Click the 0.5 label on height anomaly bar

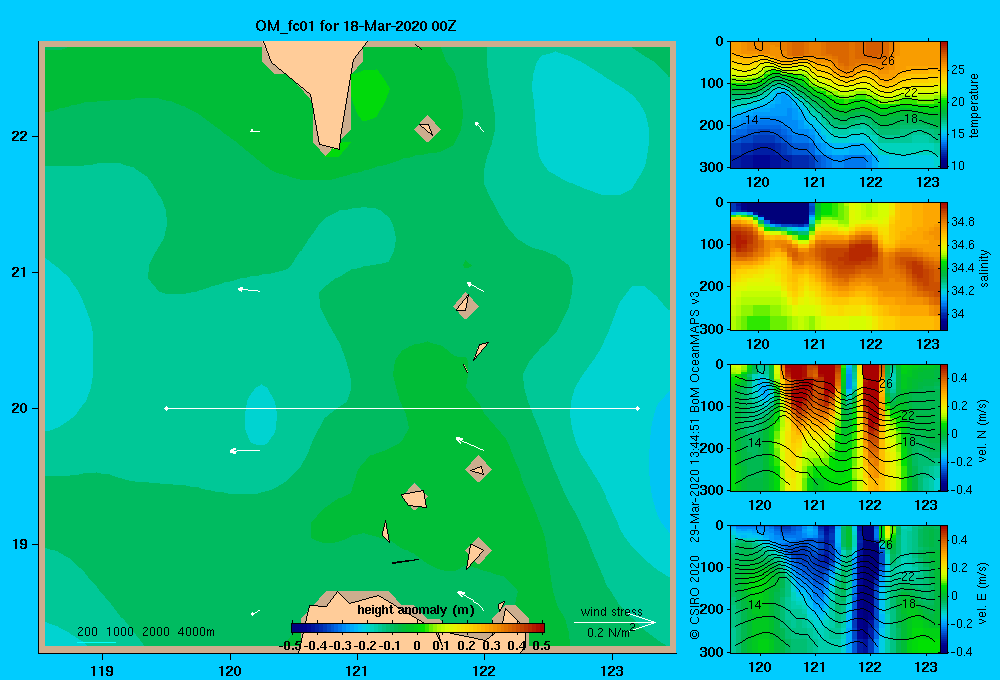tap(541, 646)
